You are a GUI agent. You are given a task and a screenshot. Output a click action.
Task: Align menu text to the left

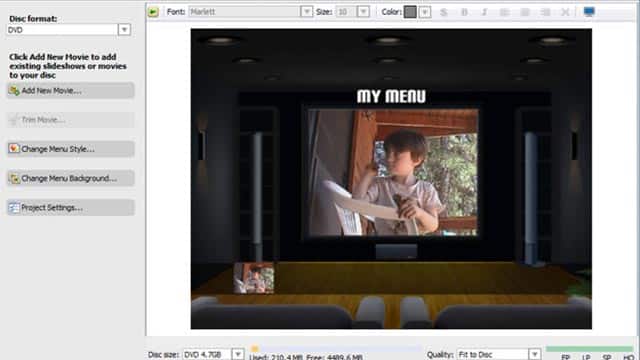pos(504,12)
